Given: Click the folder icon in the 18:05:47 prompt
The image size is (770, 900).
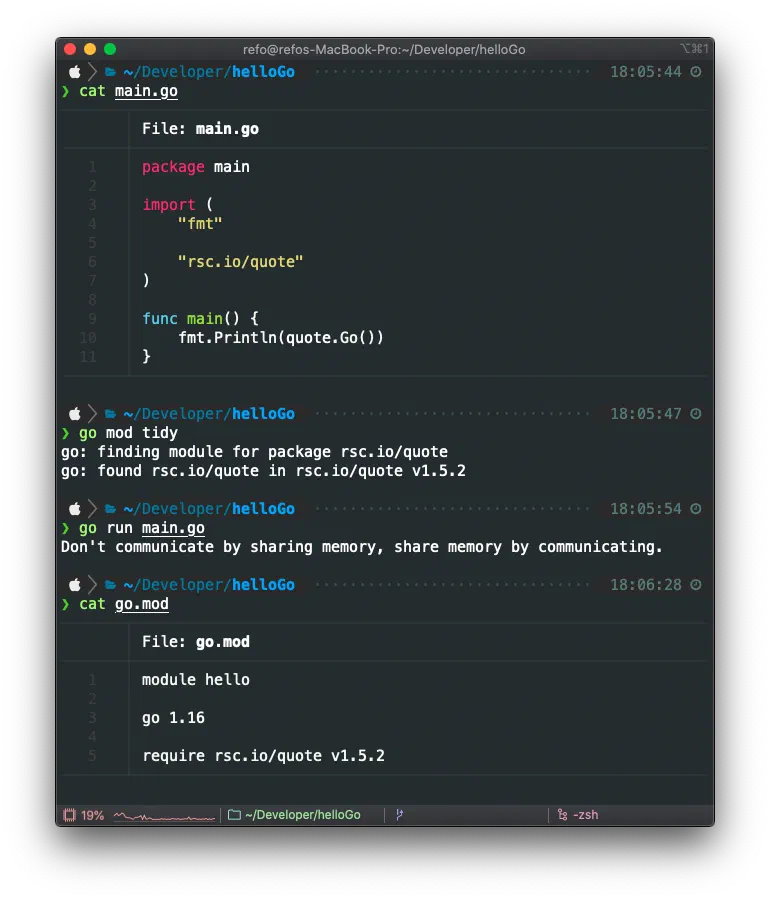Looking at the screenshot, I should click(x=111, y=414).
